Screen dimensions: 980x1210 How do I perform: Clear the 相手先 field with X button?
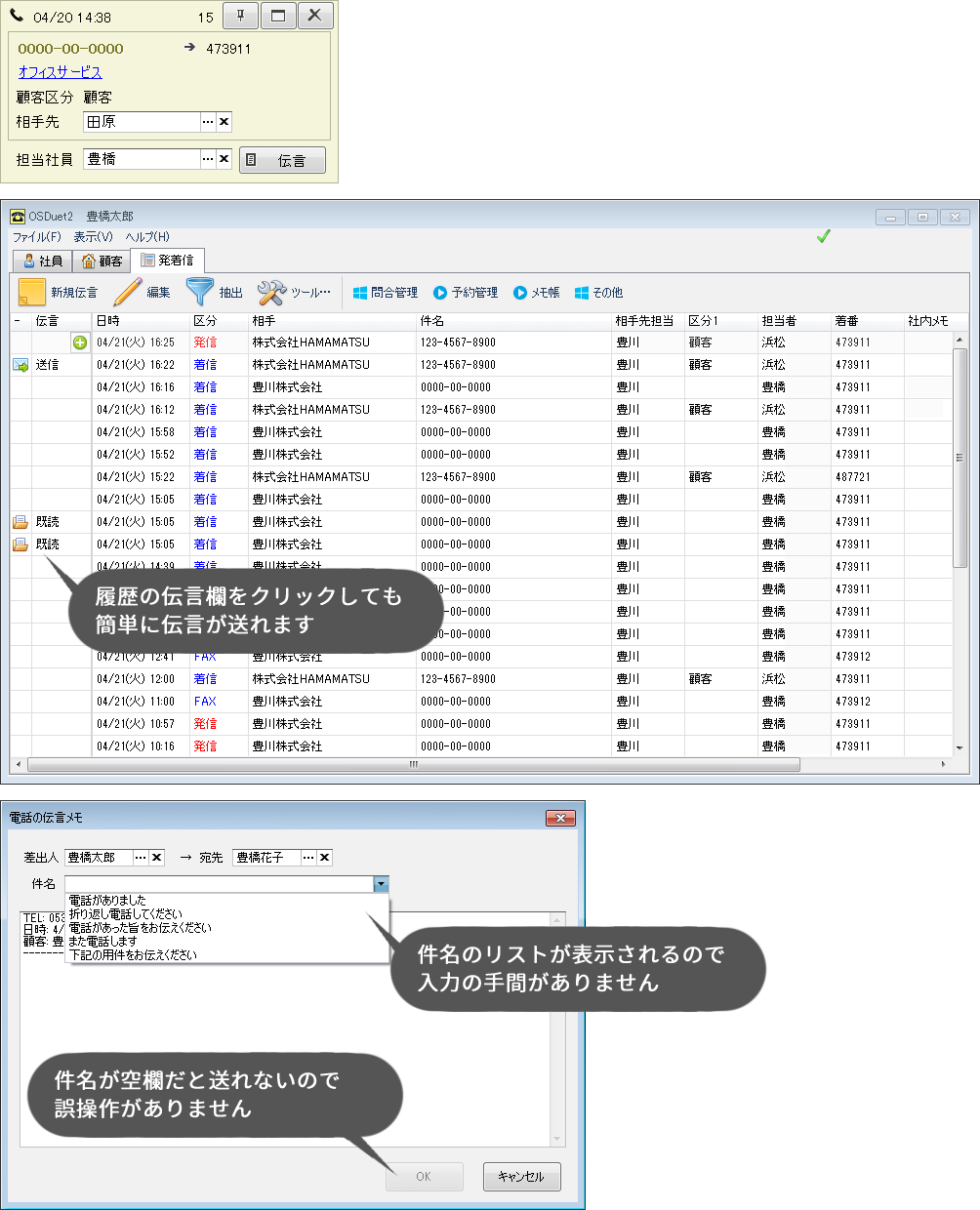point(225,122)
